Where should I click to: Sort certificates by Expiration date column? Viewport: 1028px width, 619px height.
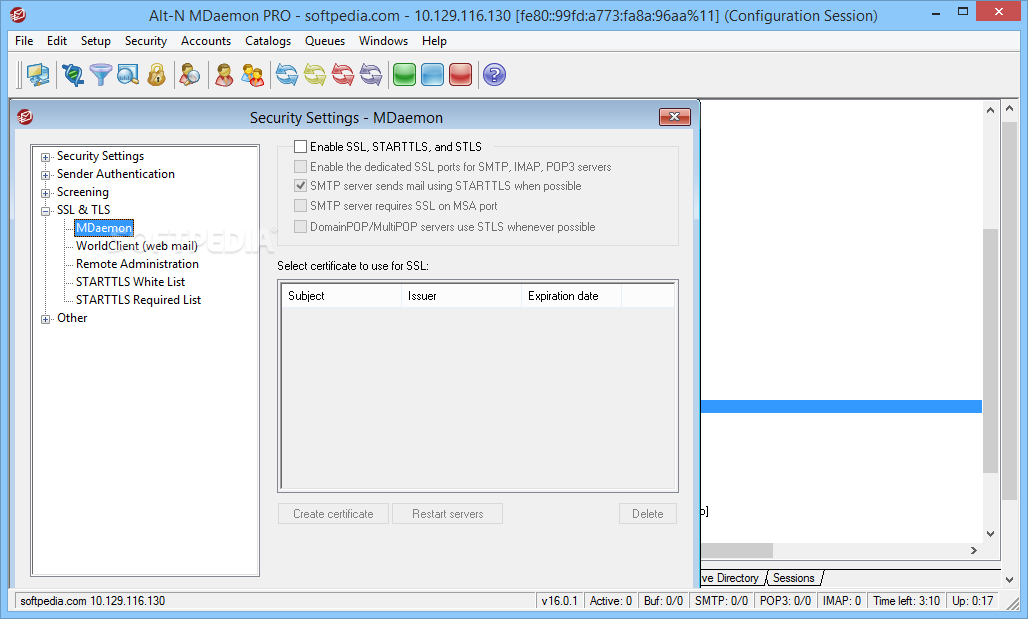tap(571, 296)
